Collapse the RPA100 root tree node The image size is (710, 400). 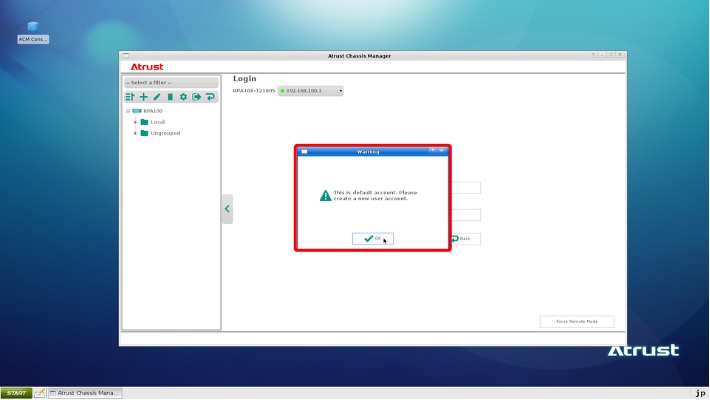[128, 111]
